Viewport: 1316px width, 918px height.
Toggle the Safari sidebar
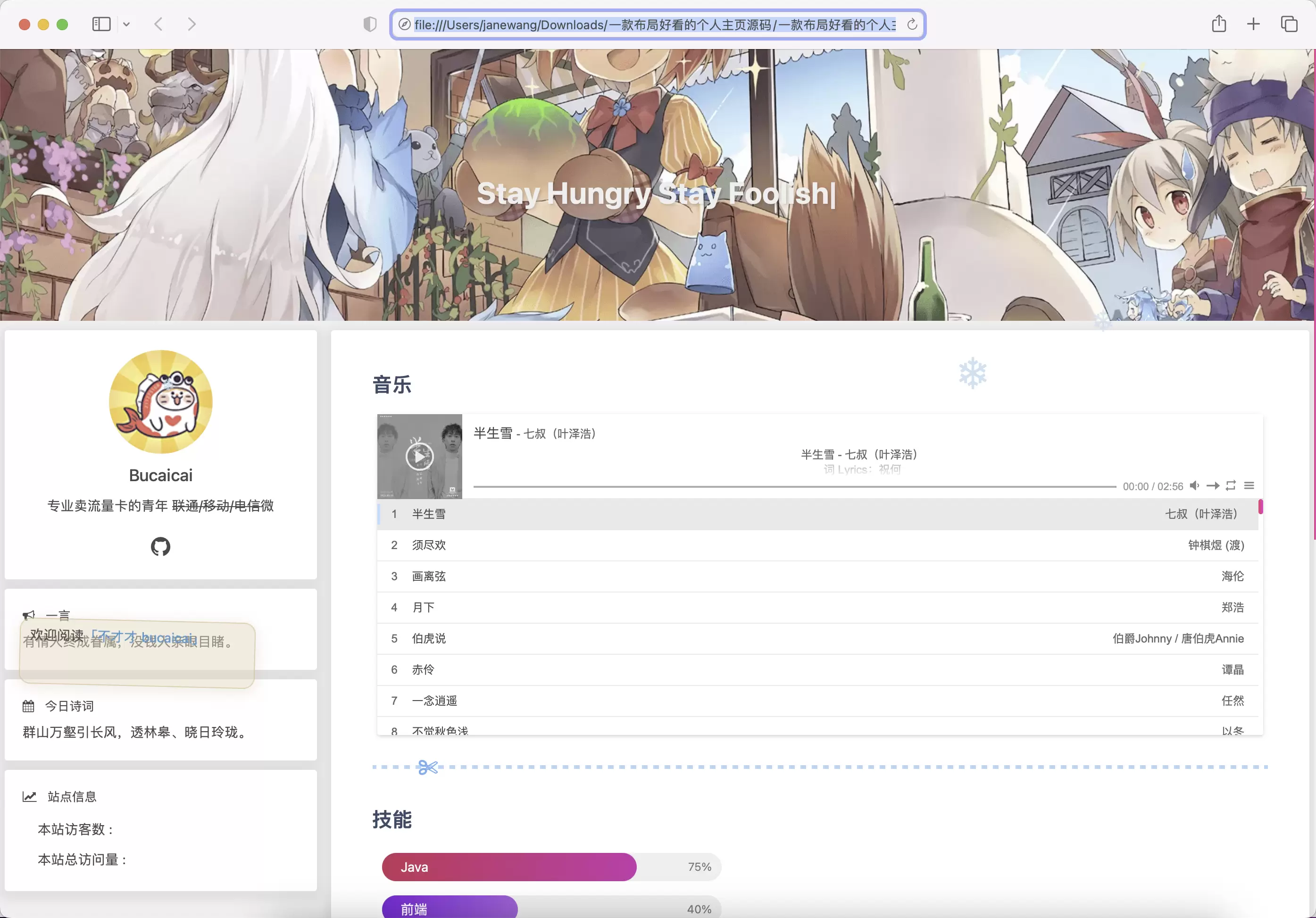coord(101,24)
